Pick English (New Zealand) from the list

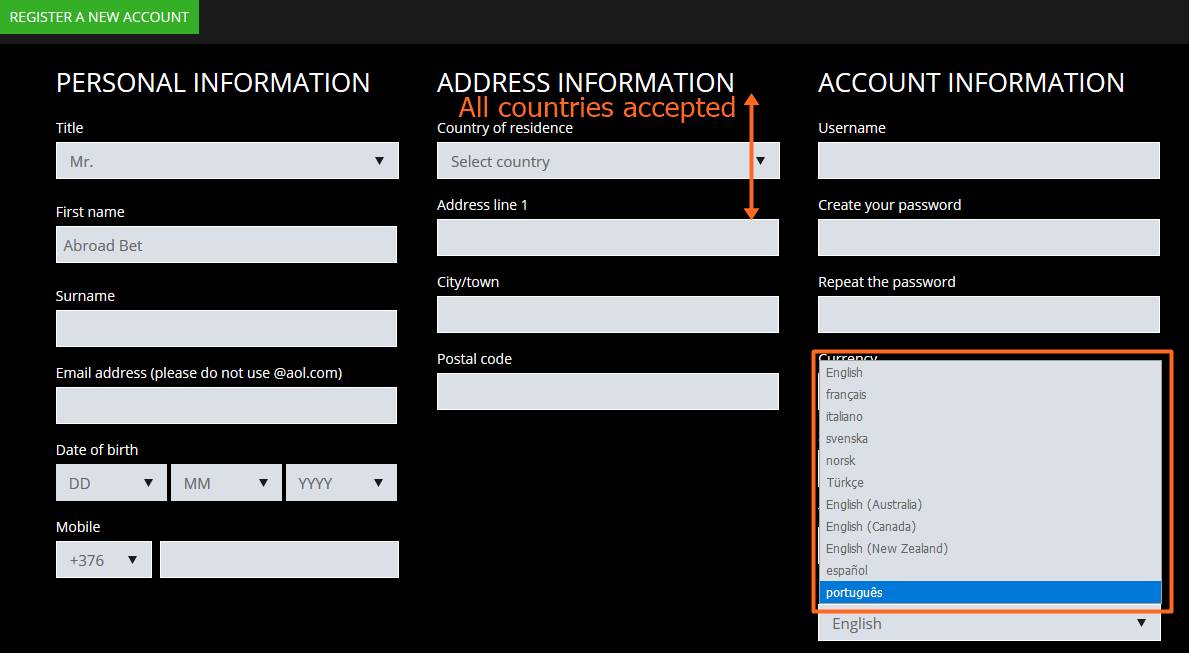990,548
